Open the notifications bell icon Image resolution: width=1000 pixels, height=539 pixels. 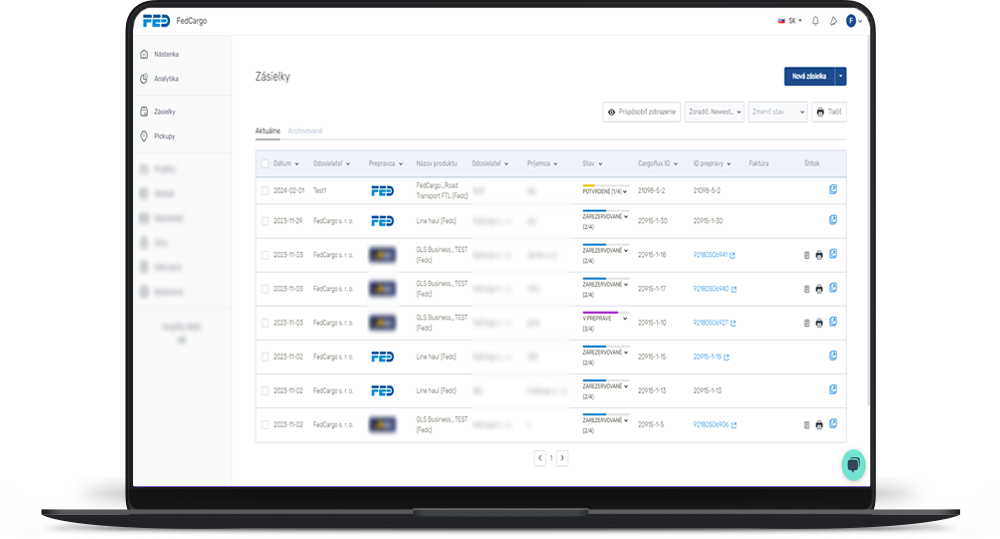pos(815,21)
